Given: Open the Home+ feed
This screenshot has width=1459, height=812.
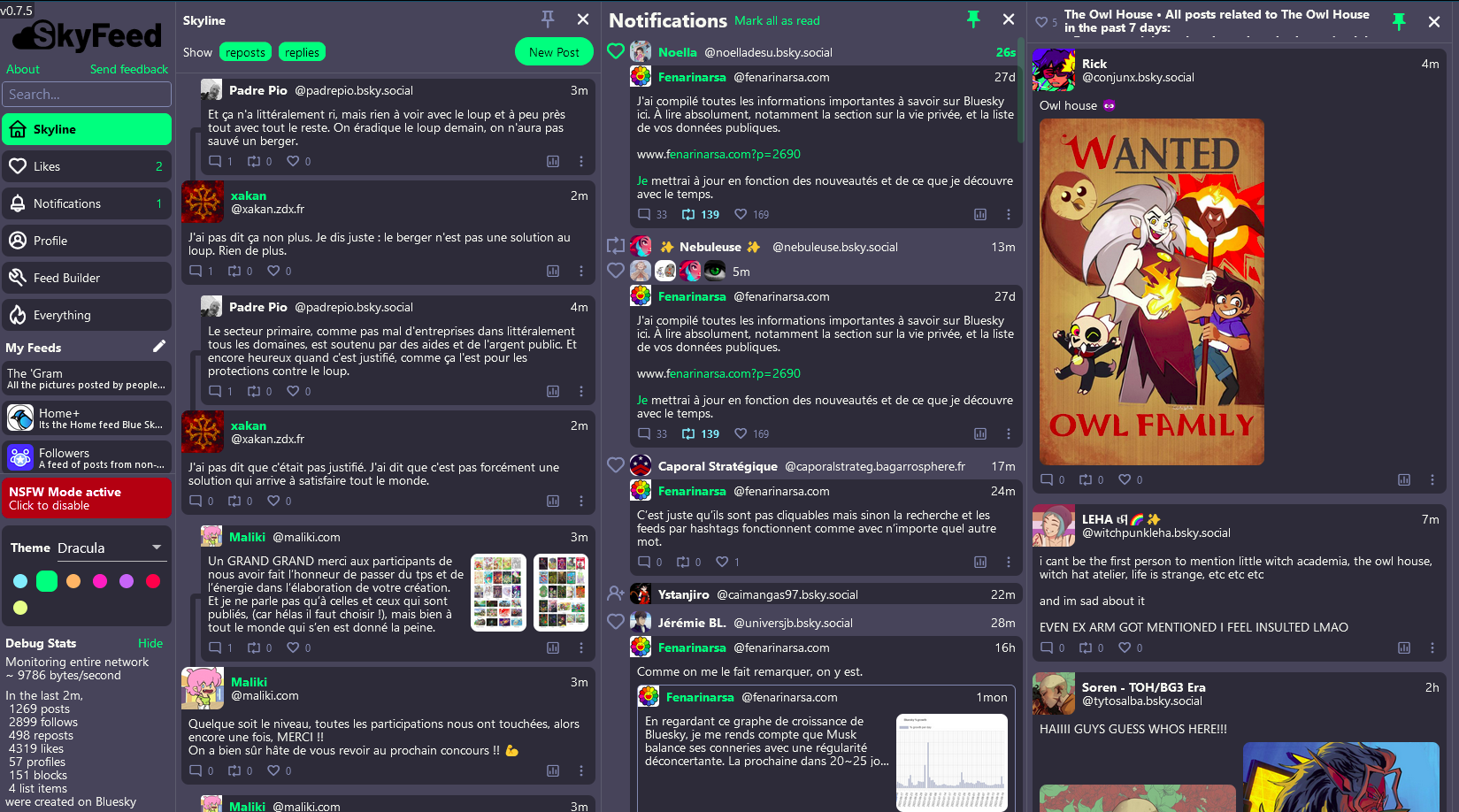Looking at the screenshot, I should click(87, 417).
